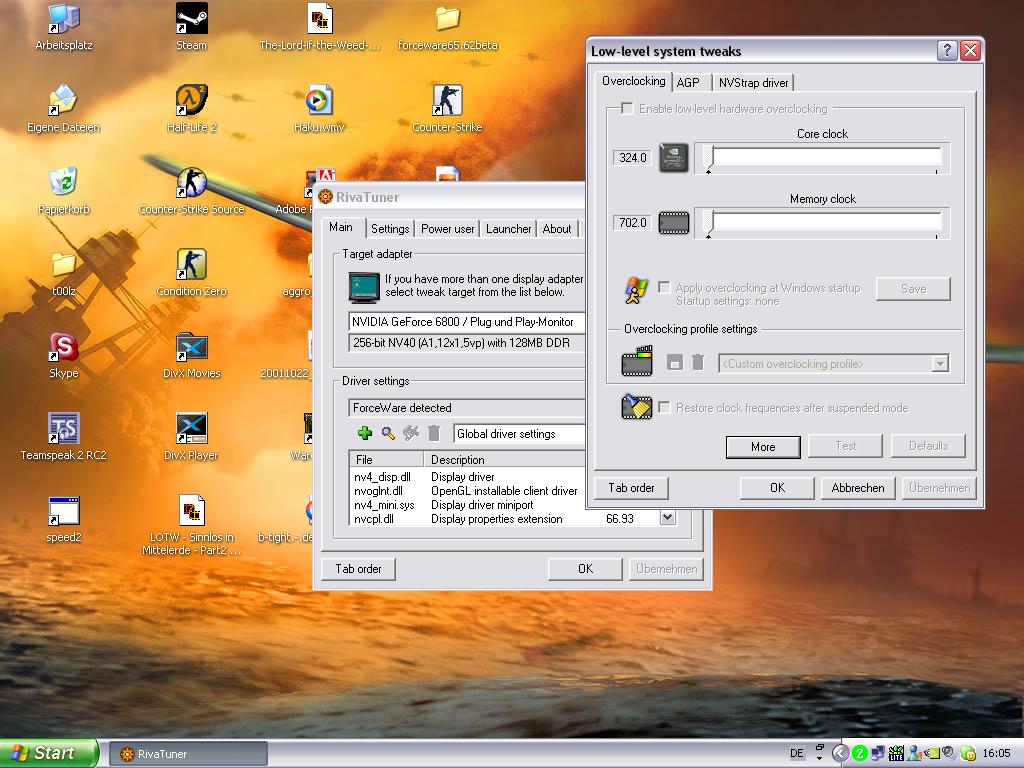Toggle Apply overclocking at Windows startup
The image size is (1024, 768).
tap(664, 287)
